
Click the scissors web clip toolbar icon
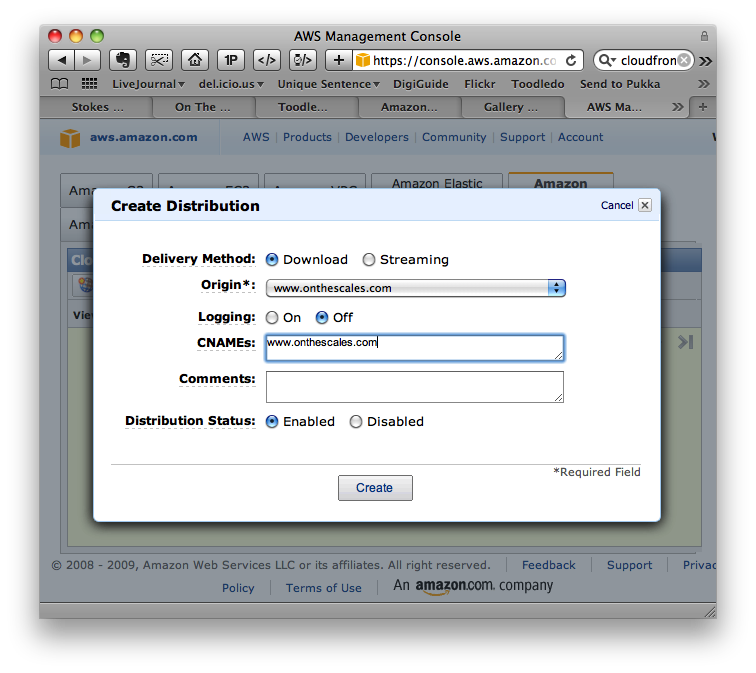tap(159, 60)
